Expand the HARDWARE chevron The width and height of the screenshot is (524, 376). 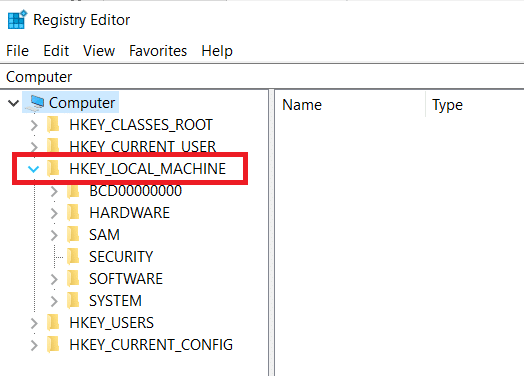[54, 213]
